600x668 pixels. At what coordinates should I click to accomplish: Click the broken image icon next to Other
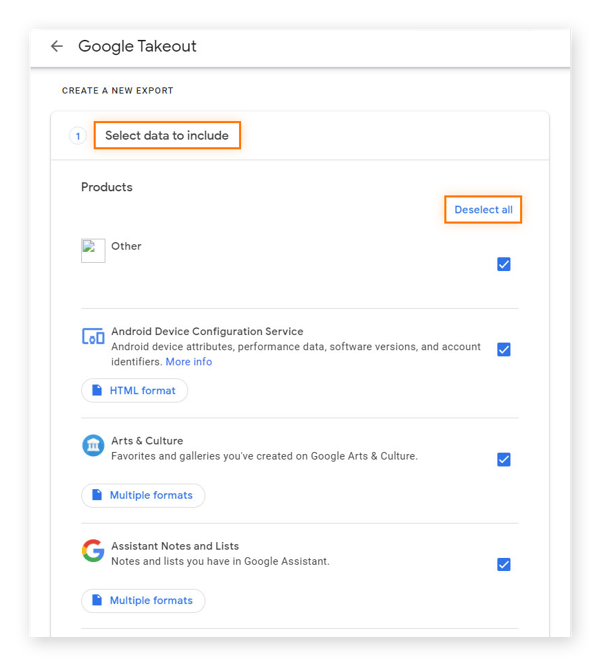pos(93,250)
